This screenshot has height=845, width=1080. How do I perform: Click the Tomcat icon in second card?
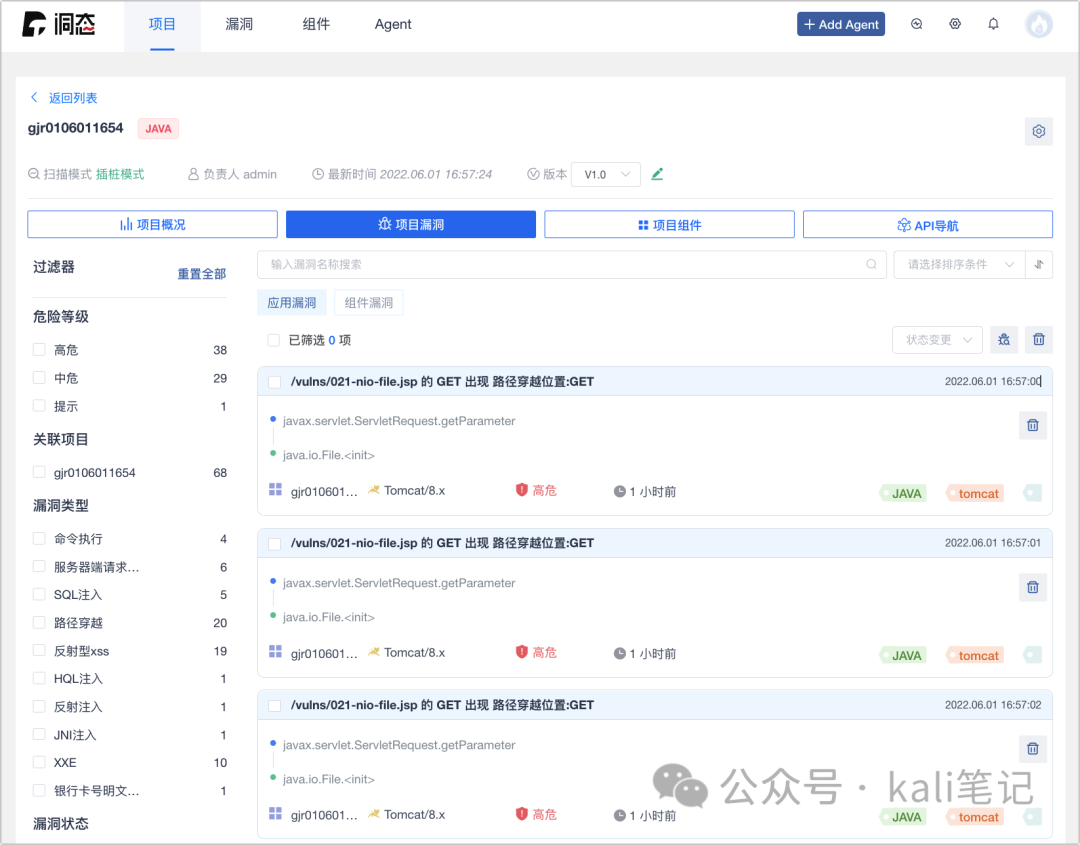[x=374, y=651]
